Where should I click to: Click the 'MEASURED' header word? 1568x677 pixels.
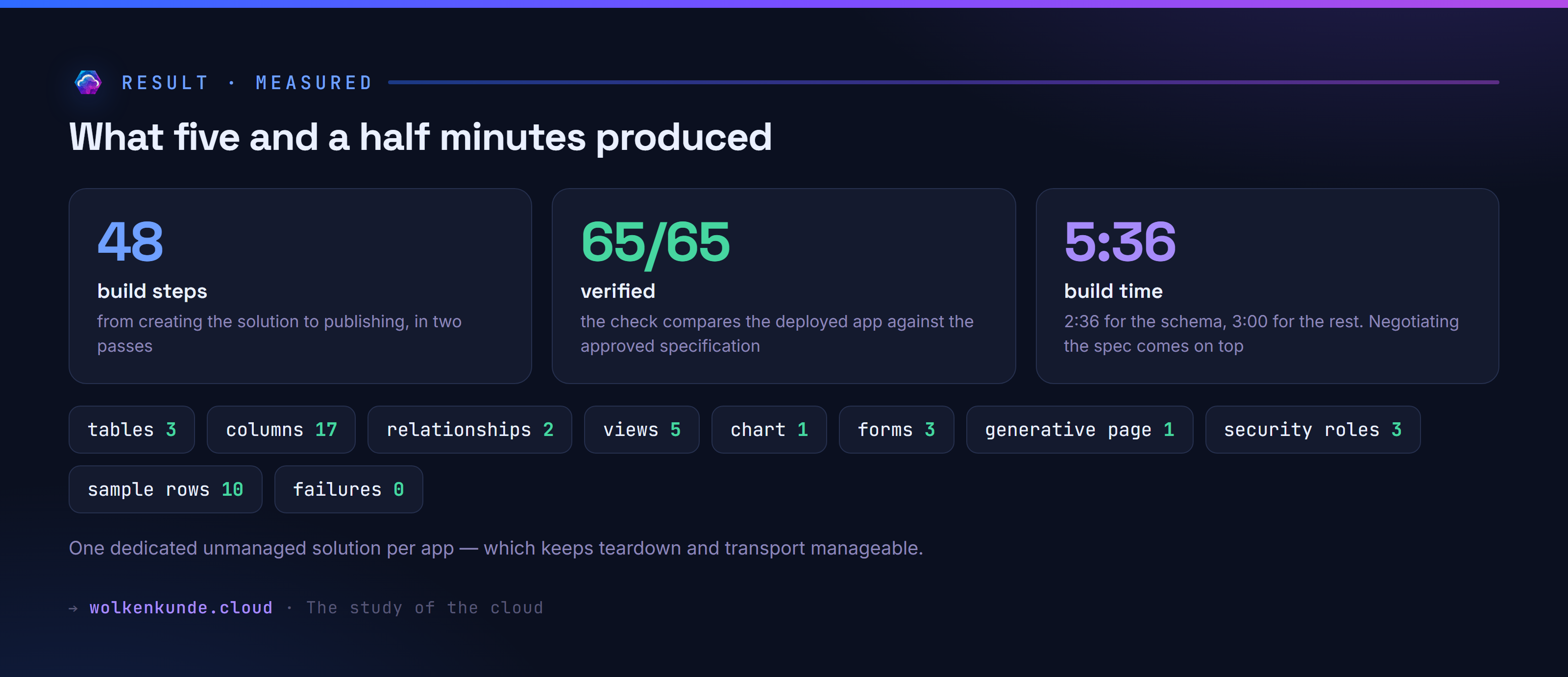pos(314,83)
